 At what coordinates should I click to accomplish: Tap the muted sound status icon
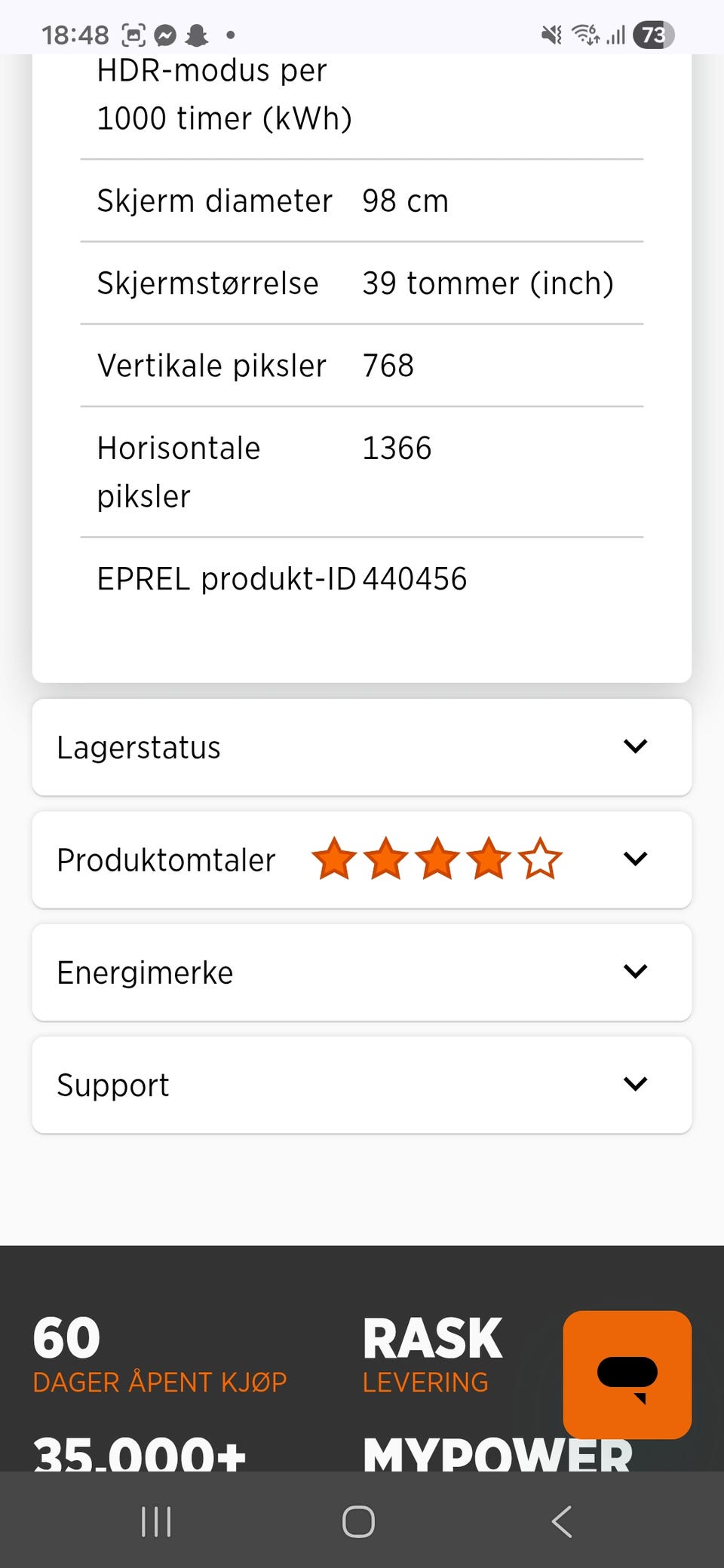[551, 35]
